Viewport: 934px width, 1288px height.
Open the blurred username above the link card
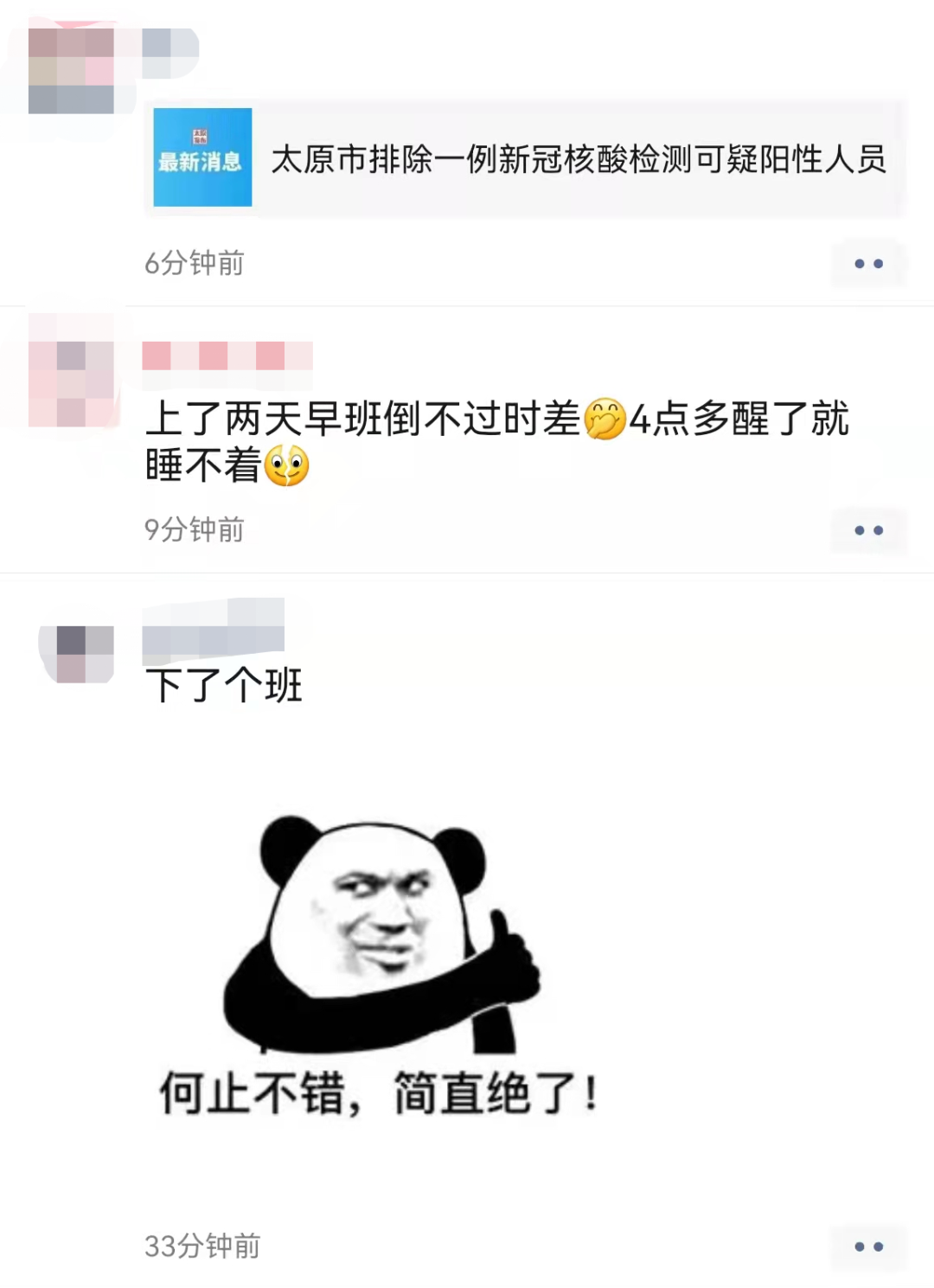[x=171, y=50]
